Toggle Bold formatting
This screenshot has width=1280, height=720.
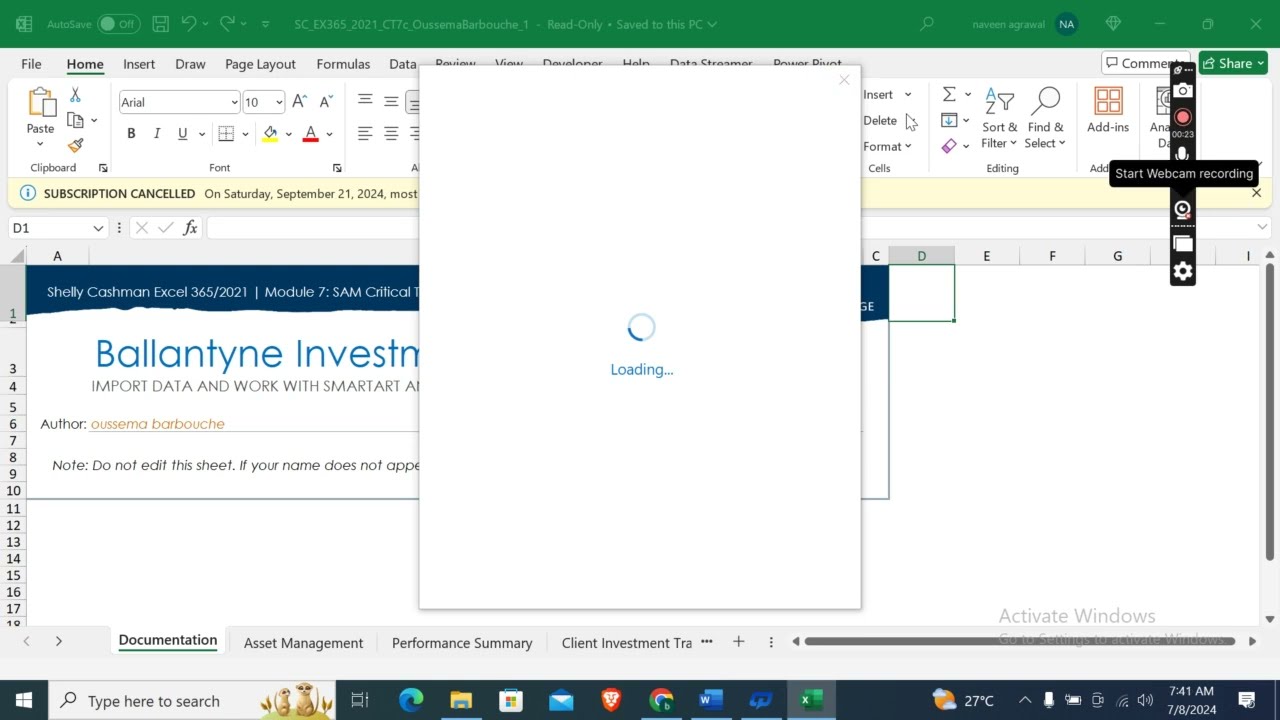(x=131, y=134)
